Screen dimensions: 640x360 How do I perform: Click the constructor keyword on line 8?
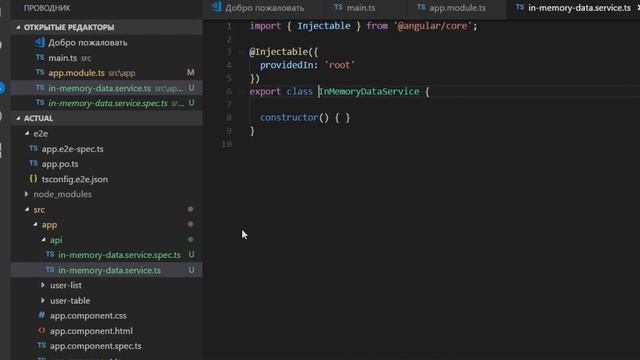pyautogui.click(x=289, y=118)
